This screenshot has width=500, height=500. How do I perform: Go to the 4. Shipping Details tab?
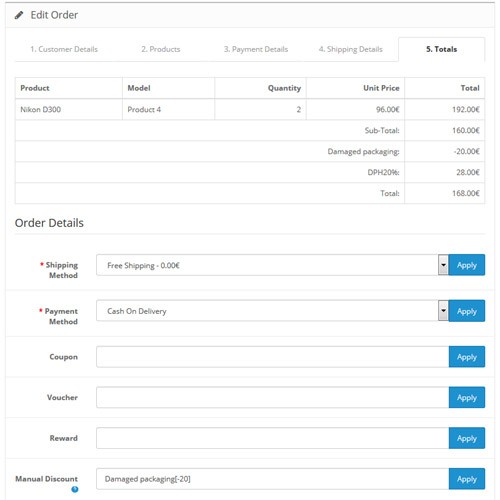[351, 49]
